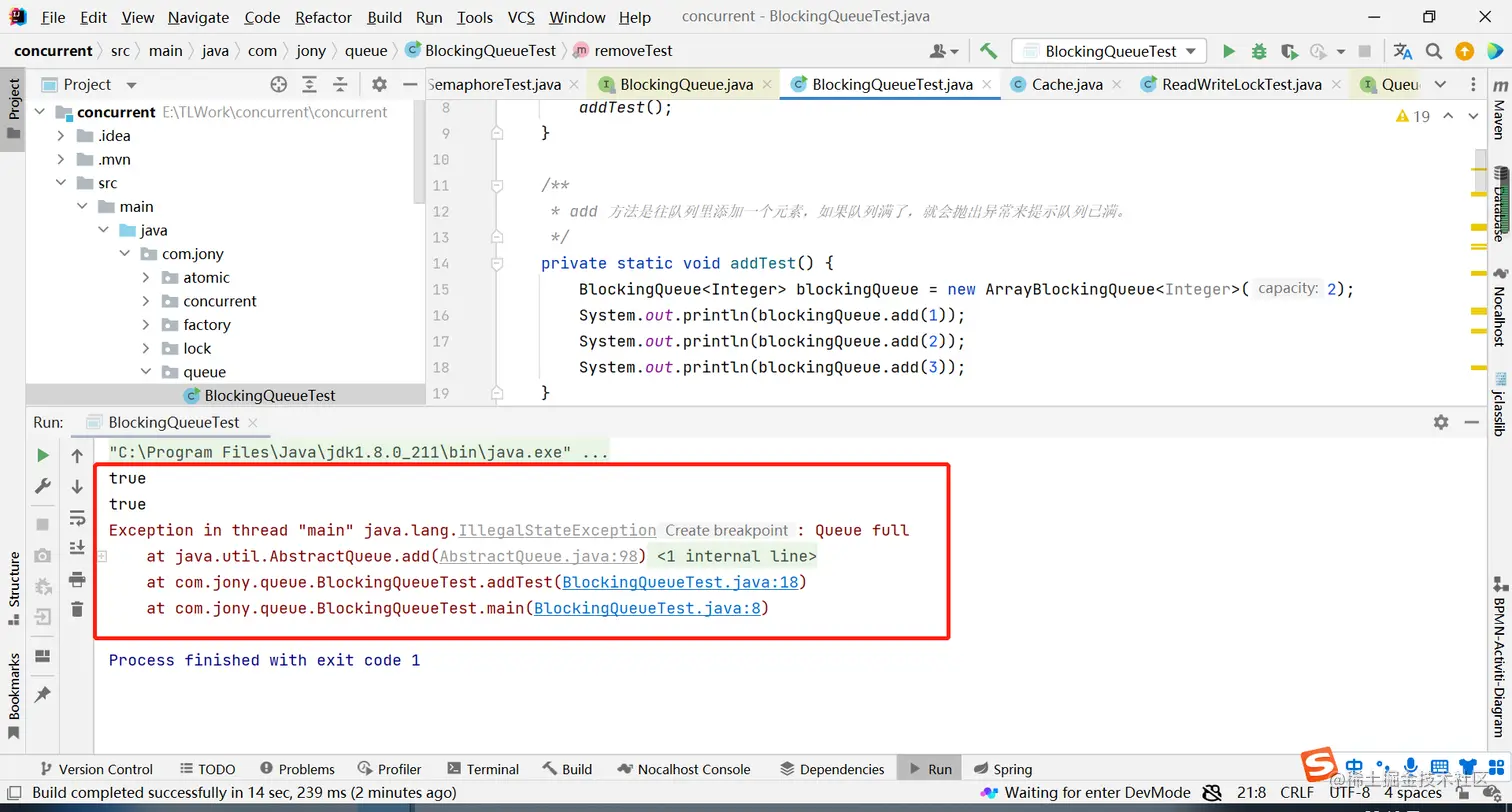This screenshot has height=812, width=1512.
Task: Open Run panel settings gear
Action: point(1441,422)
